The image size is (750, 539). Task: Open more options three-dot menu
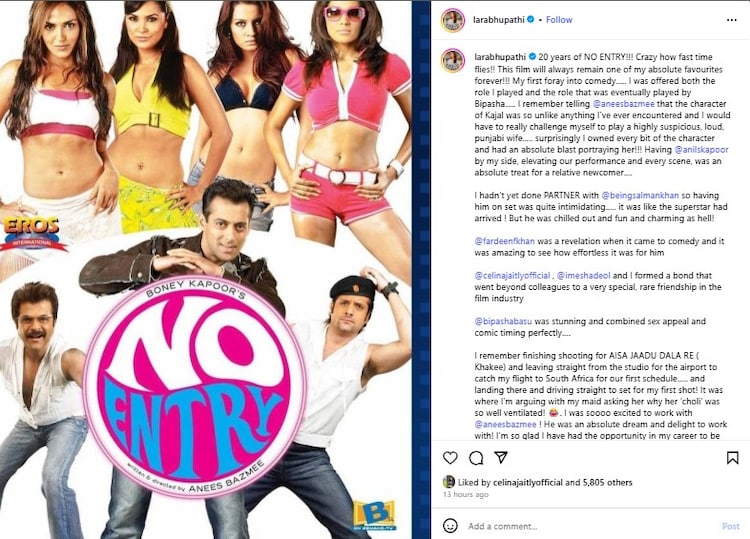click(732, 20)
